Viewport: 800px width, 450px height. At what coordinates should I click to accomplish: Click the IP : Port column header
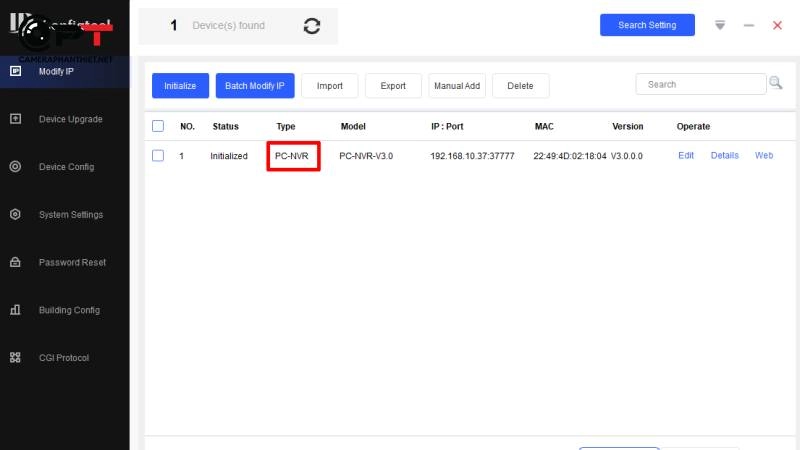tap(447, 127)
